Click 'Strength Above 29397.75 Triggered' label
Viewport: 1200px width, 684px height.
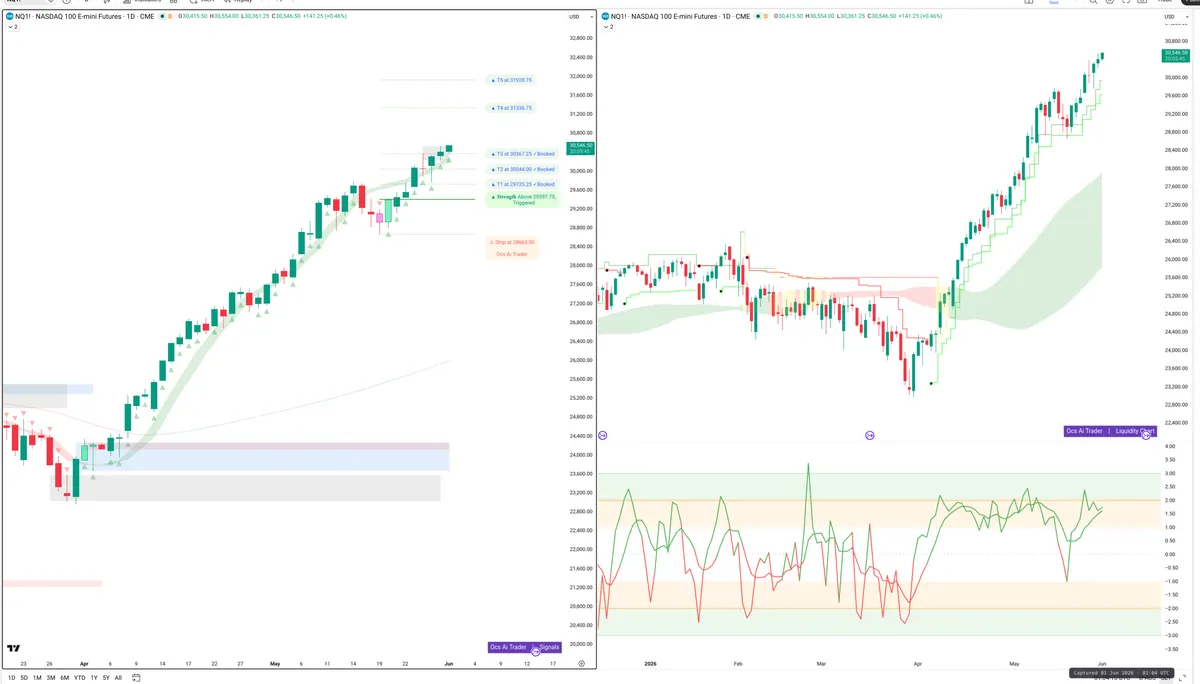pos(523,199)
